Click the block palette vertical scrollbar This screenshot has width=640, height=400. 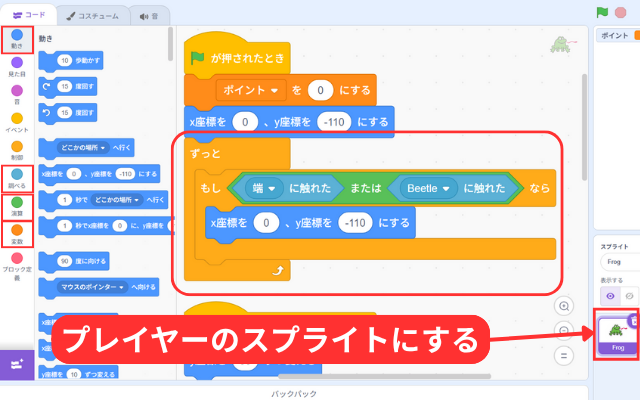(170, 44)
